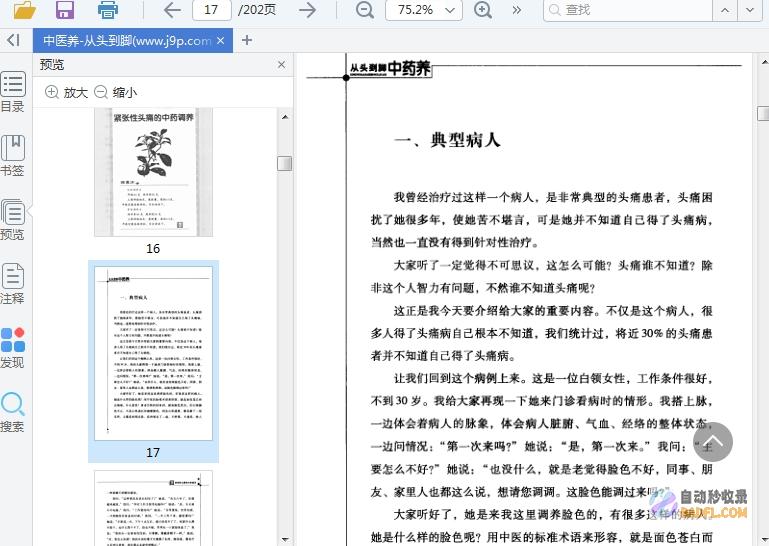Close the 中医养-从头到脚 document tab
The image size is (769, 546).
(221, 41)
